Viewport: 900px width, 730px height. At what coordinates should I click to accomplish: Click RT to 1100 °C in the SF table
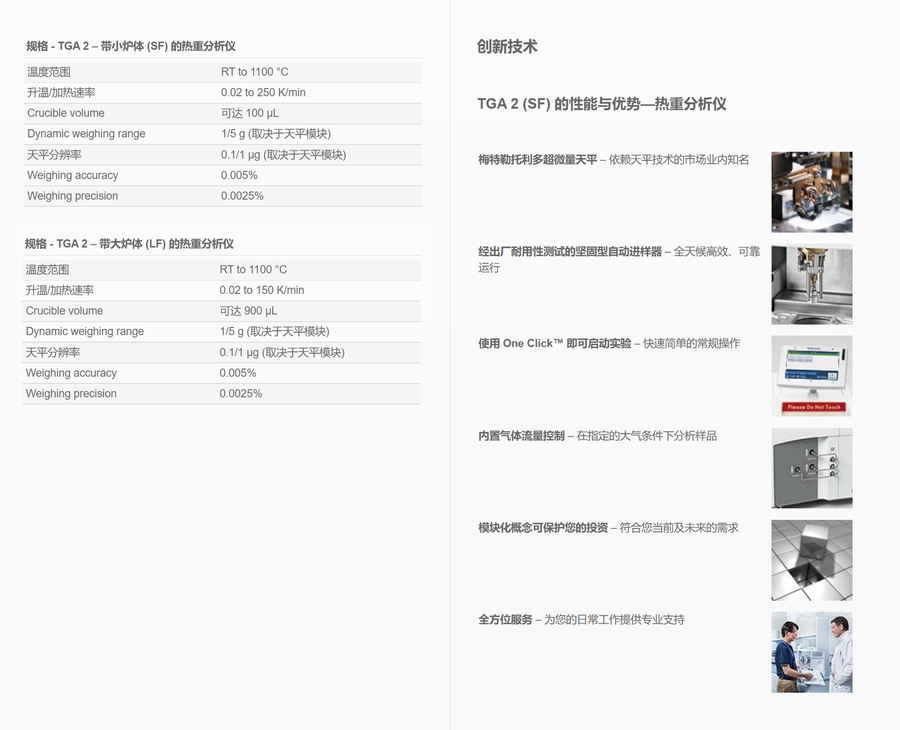pos(254,72)
